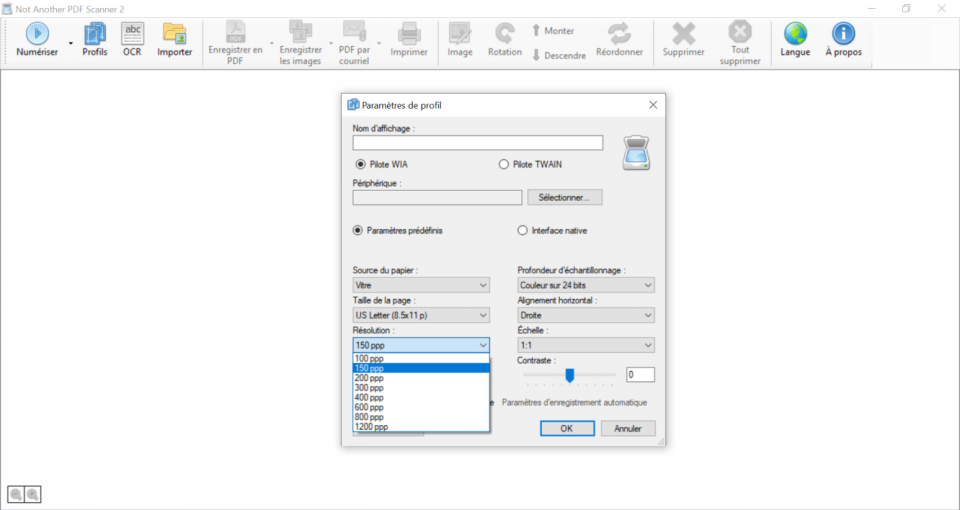Select the Pilote WIA radio button
The width and height of the screenshot is (960, 510).
(x=361, y=165)
